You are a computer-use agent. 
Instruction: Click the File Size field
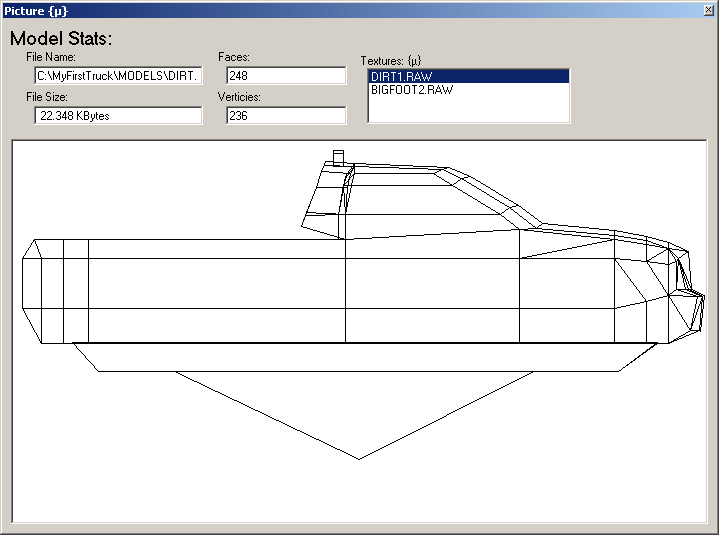coord(118,116)
